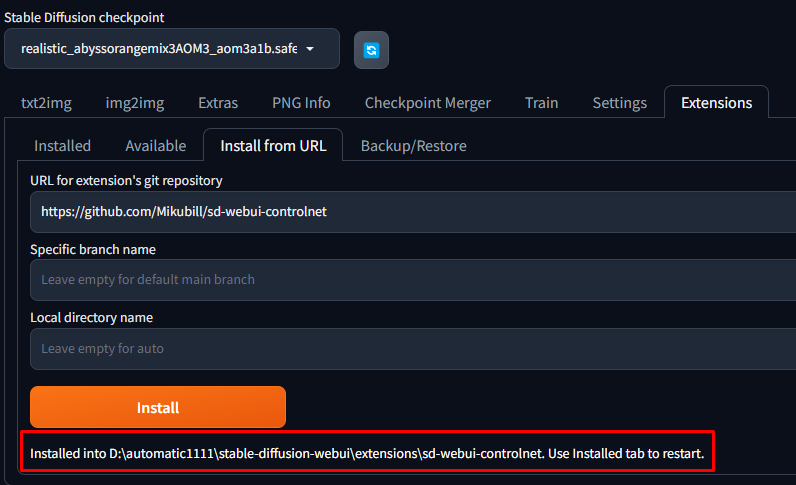Browse the Available extensions sub-tab
Image resolution: width=796 pixels, height=485 pixels.
tap(155, 146)
